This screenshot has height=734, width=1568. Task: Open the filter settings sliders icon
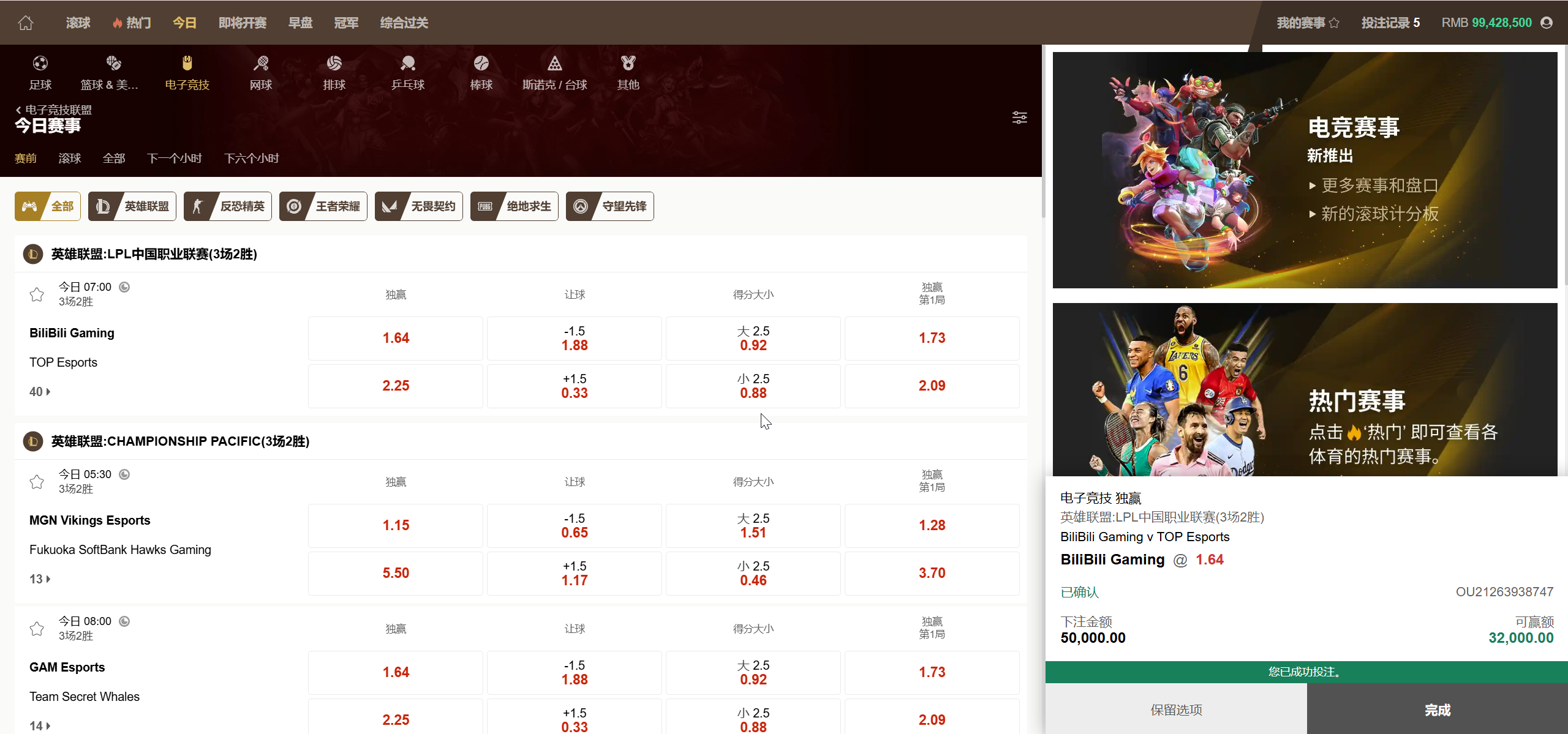[x=1020, y=118]
